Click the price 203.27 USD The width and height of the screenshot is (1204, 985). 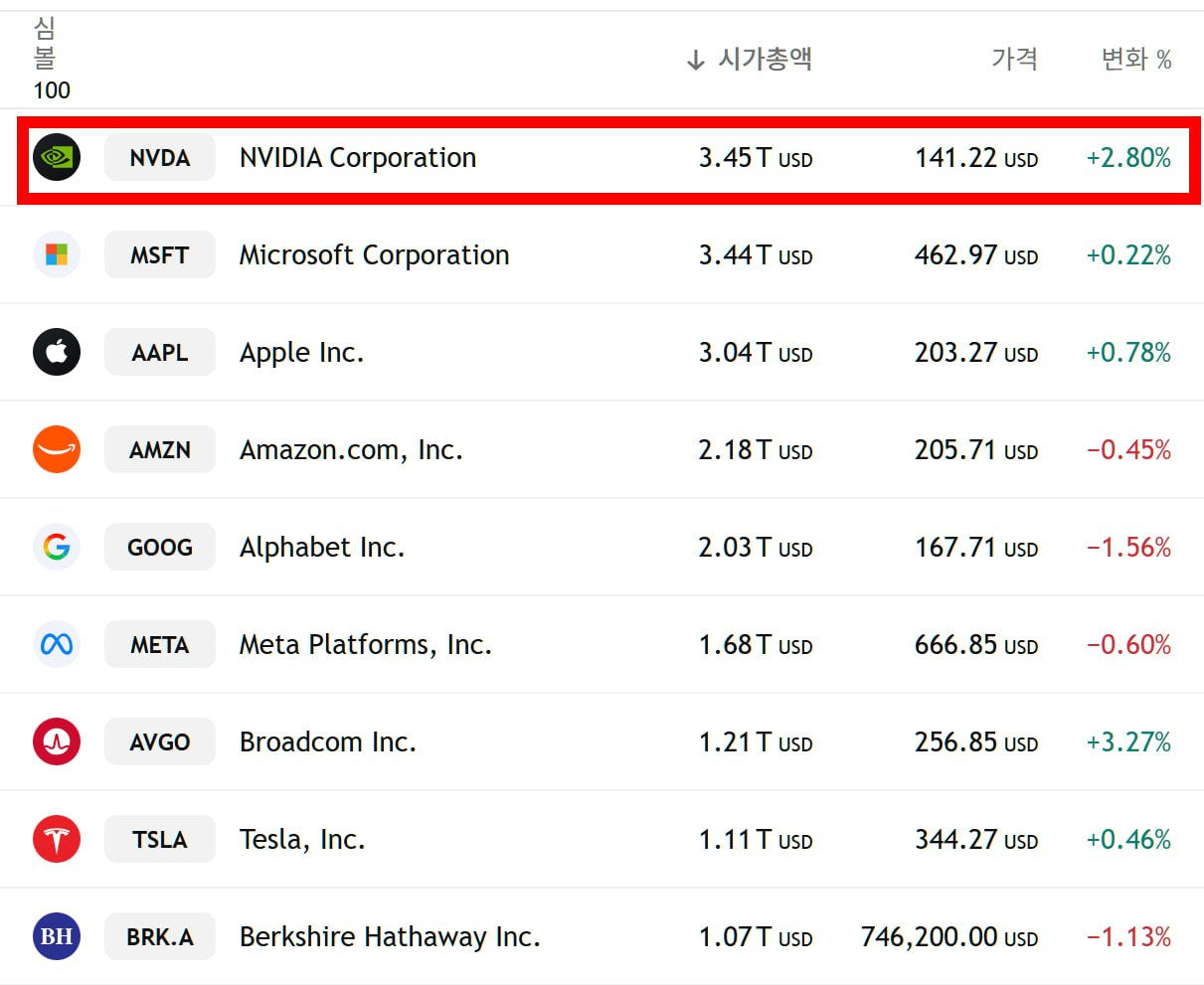coord(976,353)
